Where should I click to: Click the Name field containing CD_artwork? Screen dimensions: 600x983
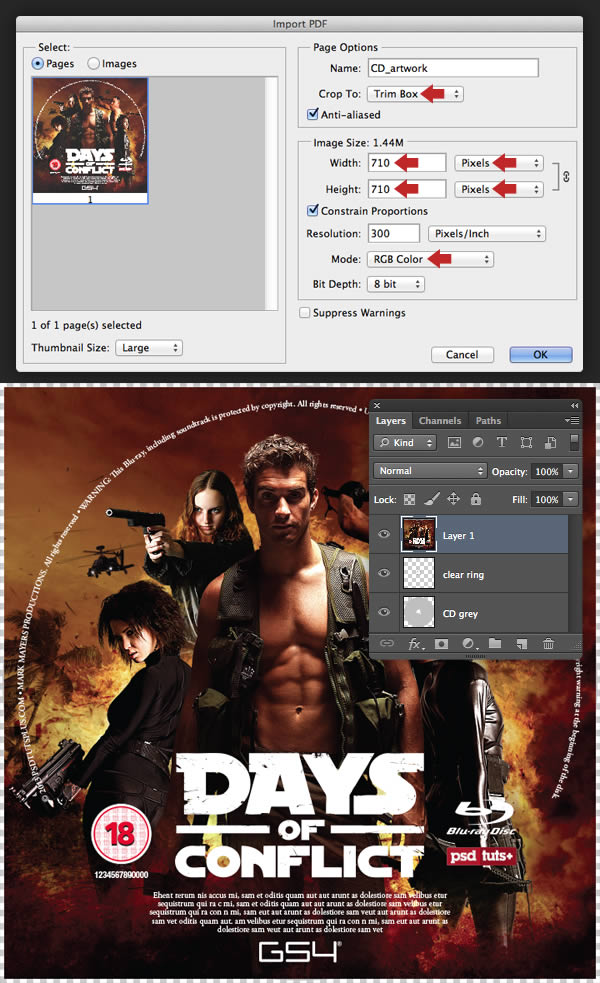click(x=453, y=68)
